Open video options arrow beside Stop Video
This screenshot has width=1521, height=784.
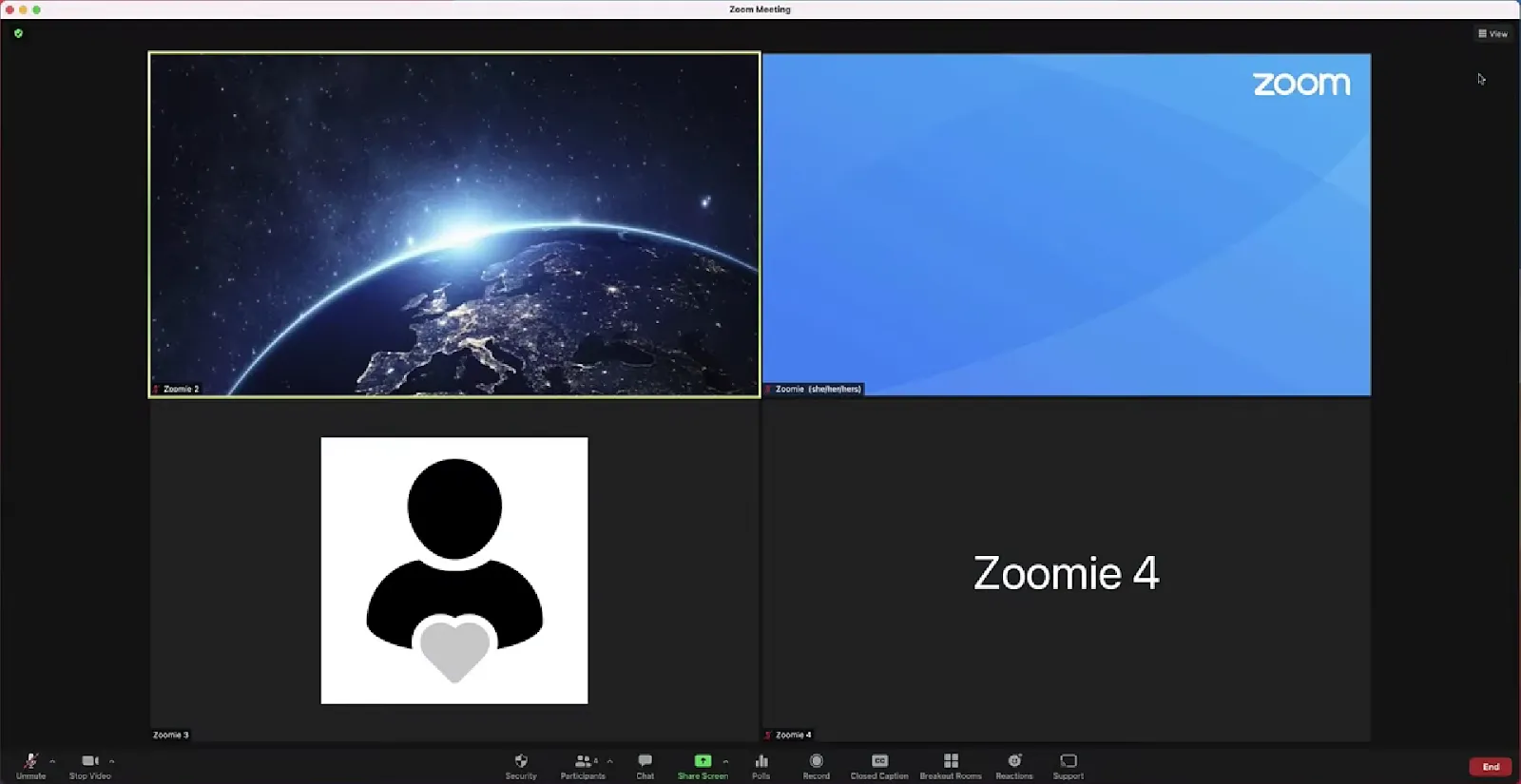point(112,761)
